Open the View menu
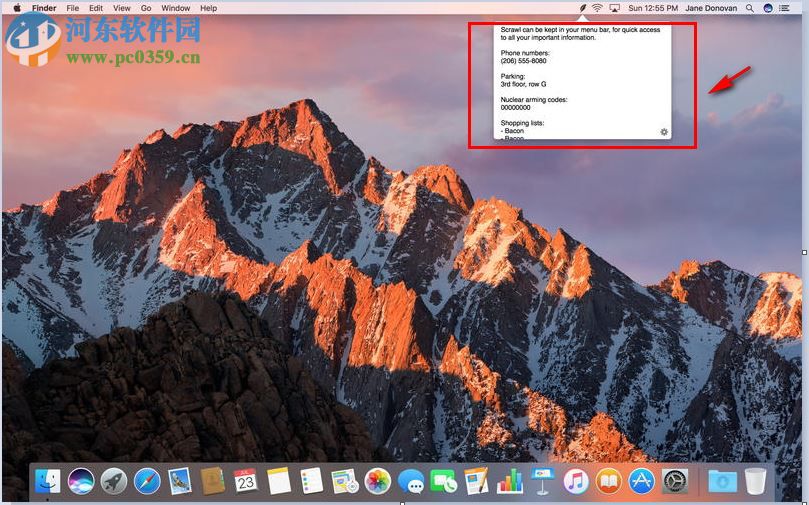Screen dimensions: 809x505 [122, 8]
